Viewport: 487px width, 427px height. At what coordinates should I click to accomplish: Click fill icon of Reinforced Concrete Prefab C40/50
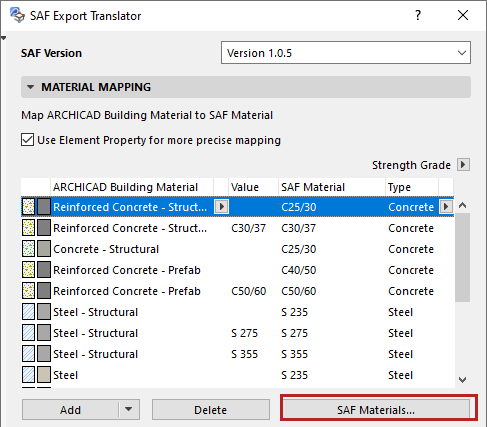point(28,270)
